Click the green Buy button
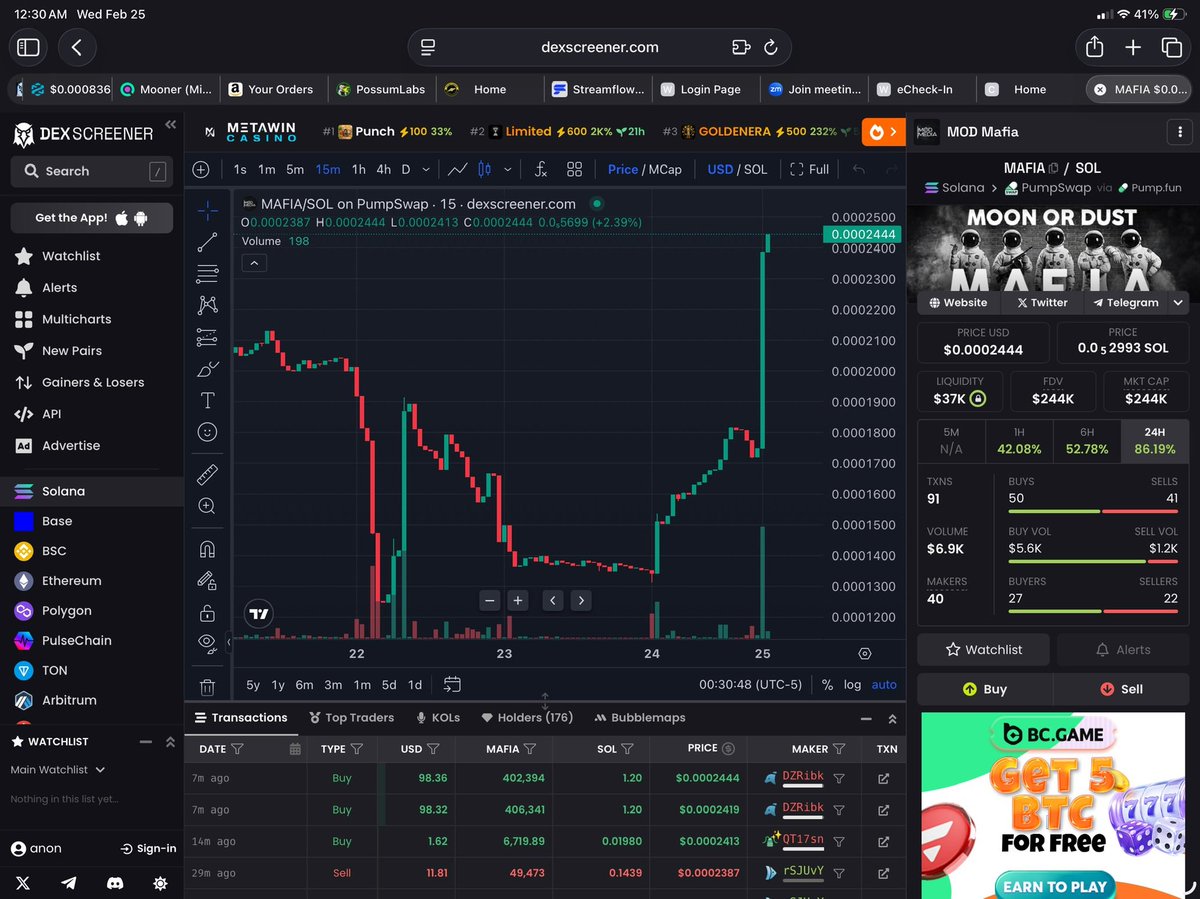Screen dimensions: 1200x899 pos(984,689)
